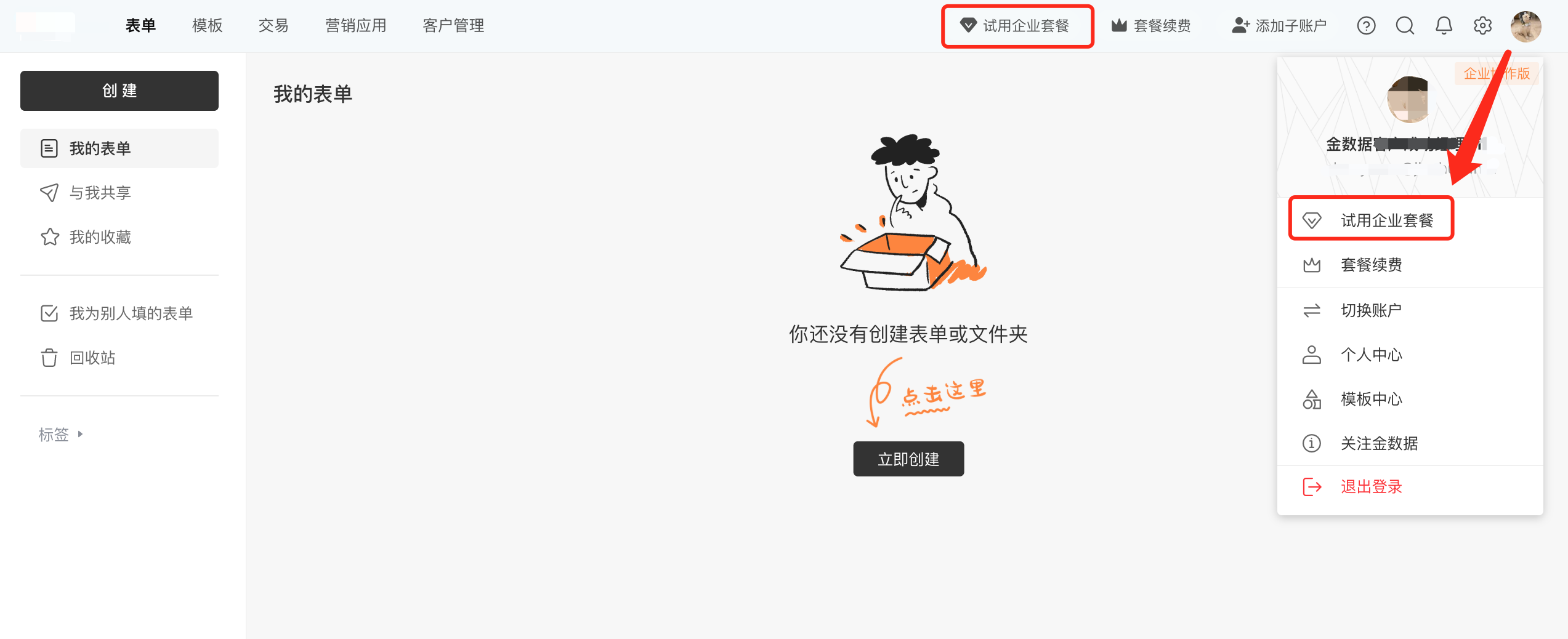The height and width of the screenshot is (639, 1568).
Task: Open the notifications bell icon
Action: pyautogui.click(x=1444, y=26)
